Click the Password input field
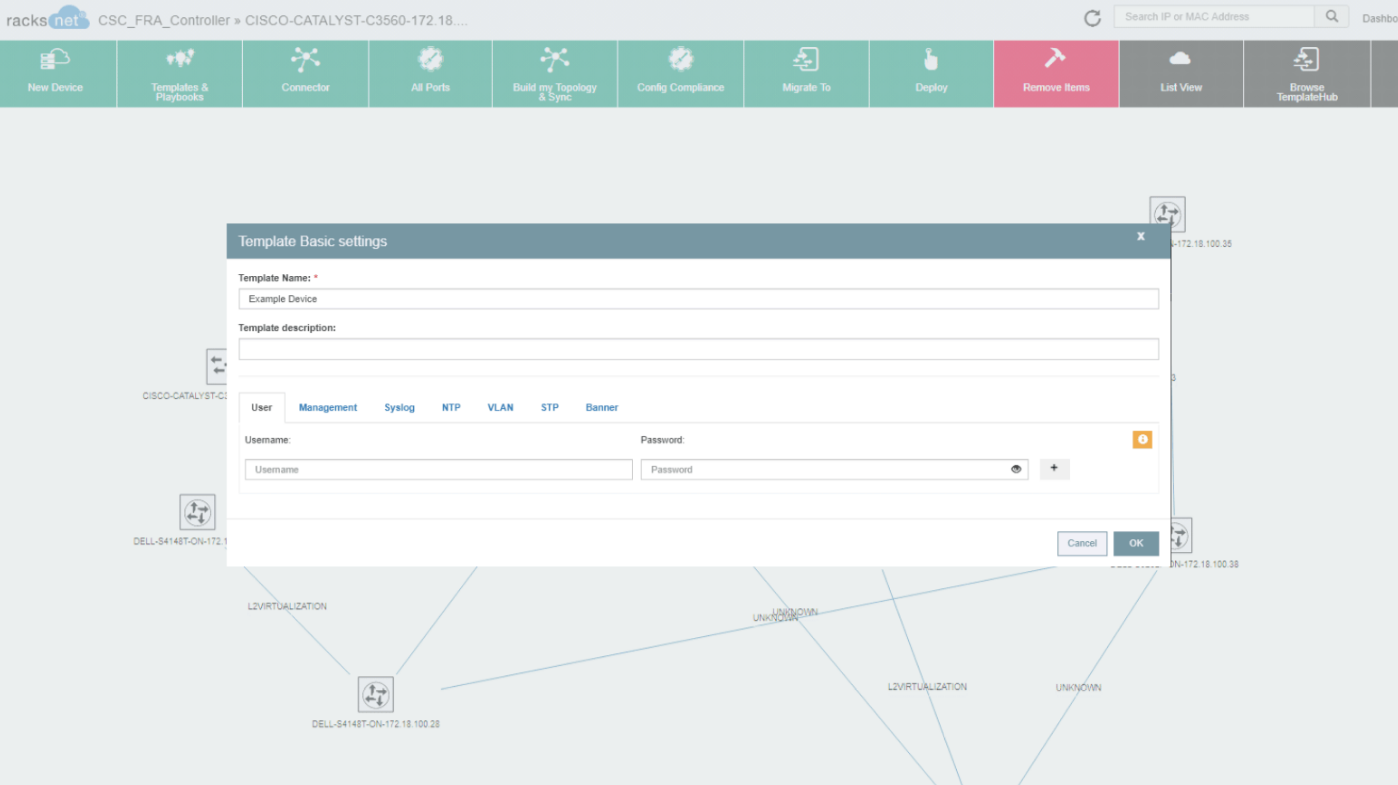The image size is (1398, 785). coord(834,469)
